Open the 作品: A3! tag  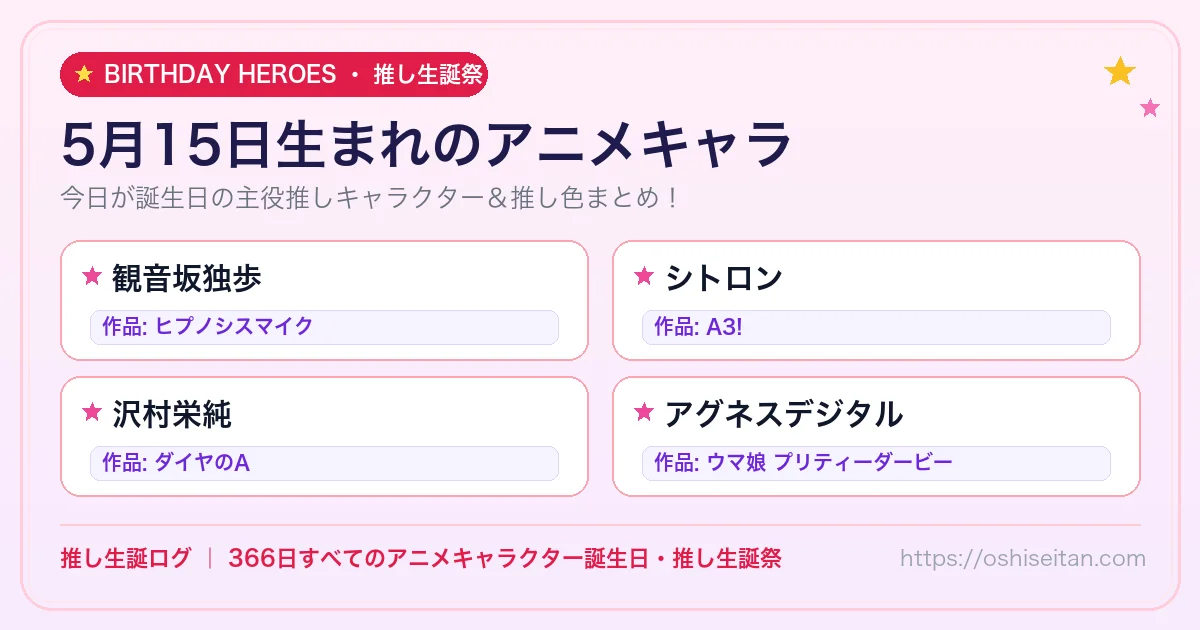876,327
